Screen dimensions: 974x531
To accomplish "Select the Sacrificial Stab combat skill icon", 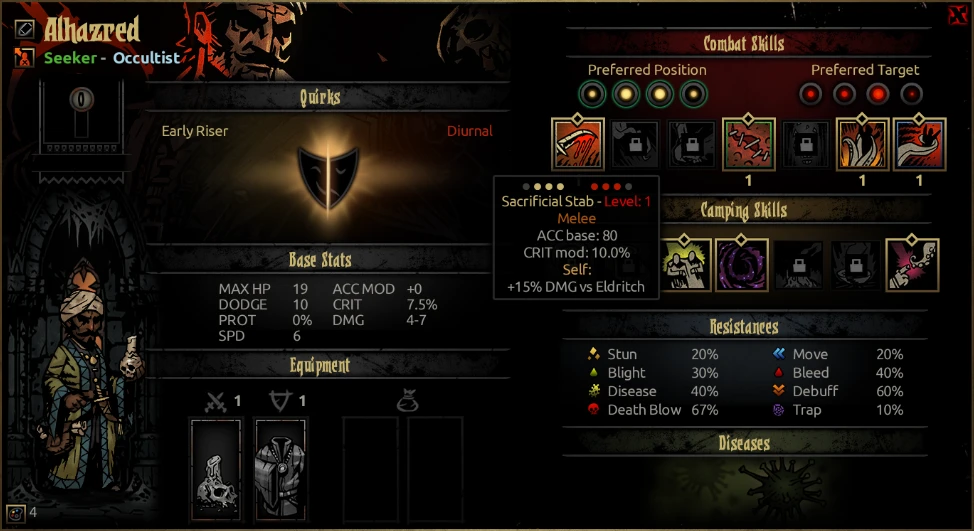I will pos(578,144).
